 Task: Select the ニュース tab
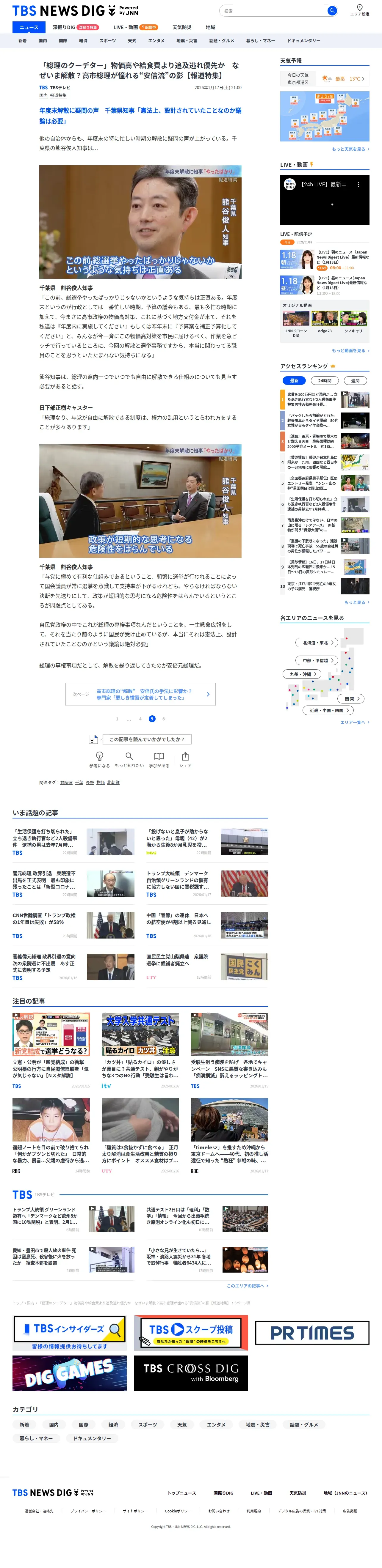[29, 27]
